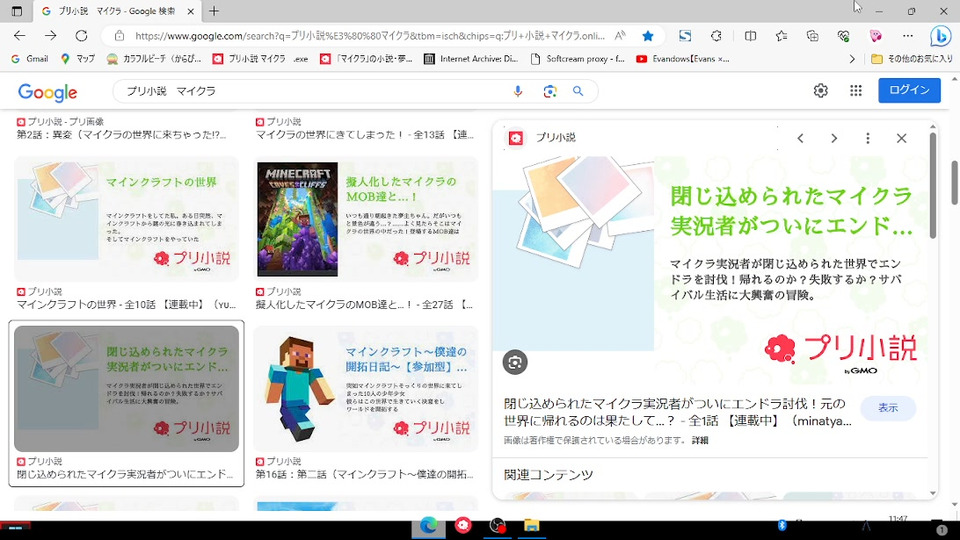Open Google quick settings gear

[820, 91]
